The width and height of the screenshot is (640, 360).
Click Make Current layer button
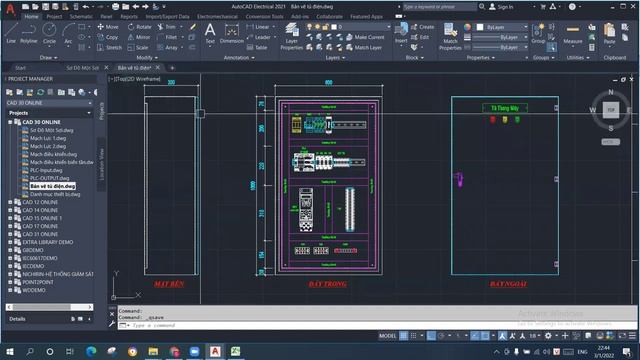(365, 37)
